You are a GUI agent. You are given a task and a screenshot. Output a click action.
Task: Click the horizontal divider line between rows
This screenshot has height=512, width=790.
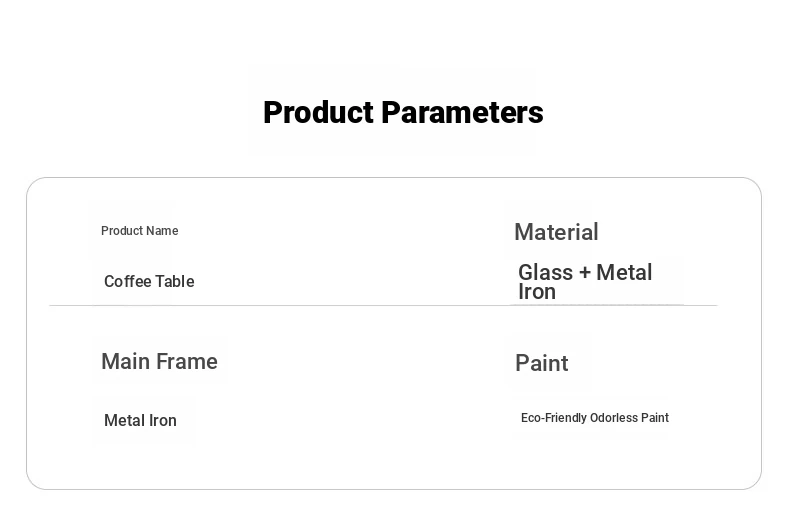300,305
